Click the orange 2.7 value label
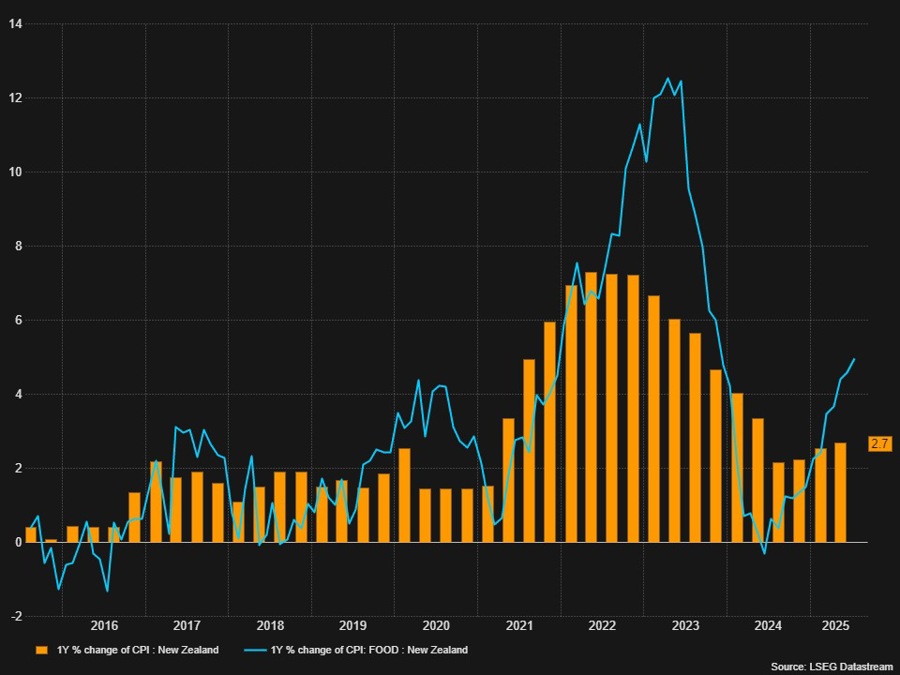Image resolution: width=900 pixels, height=675 pixels. point(880,443)
